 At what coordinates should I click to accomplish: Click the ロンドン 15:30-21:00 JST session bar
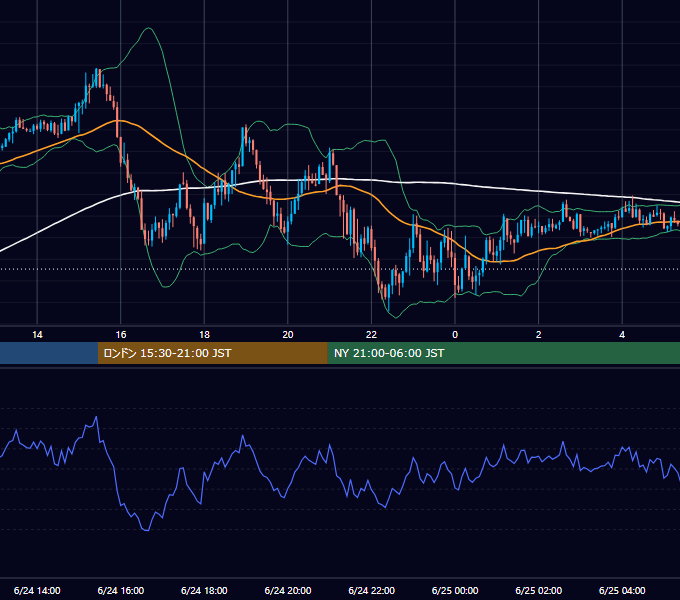click(x=212, y=353)
